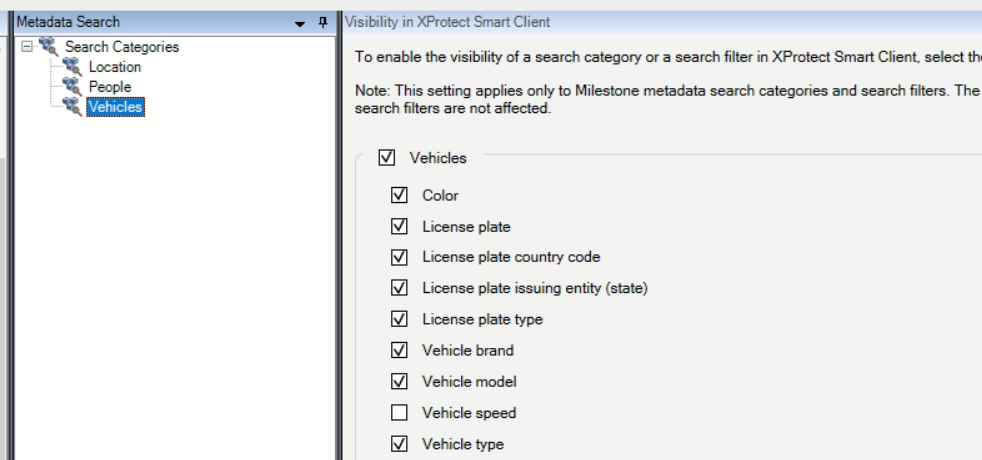The width and height of the screenshot is (982, 460).
Task: Toggle License plate issuing entity checkbox
Action: pyautogui.click(x=399, y=288)
